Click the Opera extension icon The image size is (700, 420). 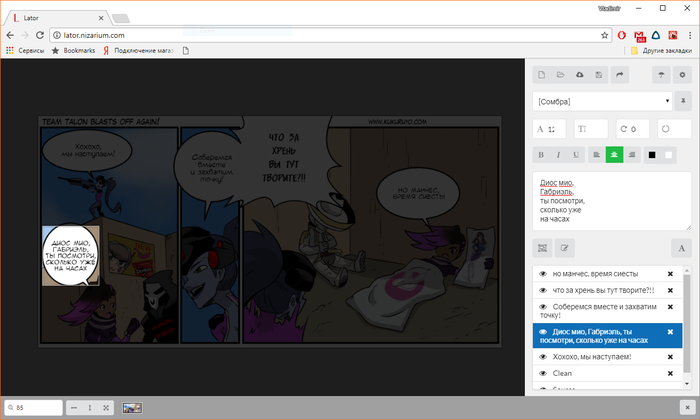(621, 35)
